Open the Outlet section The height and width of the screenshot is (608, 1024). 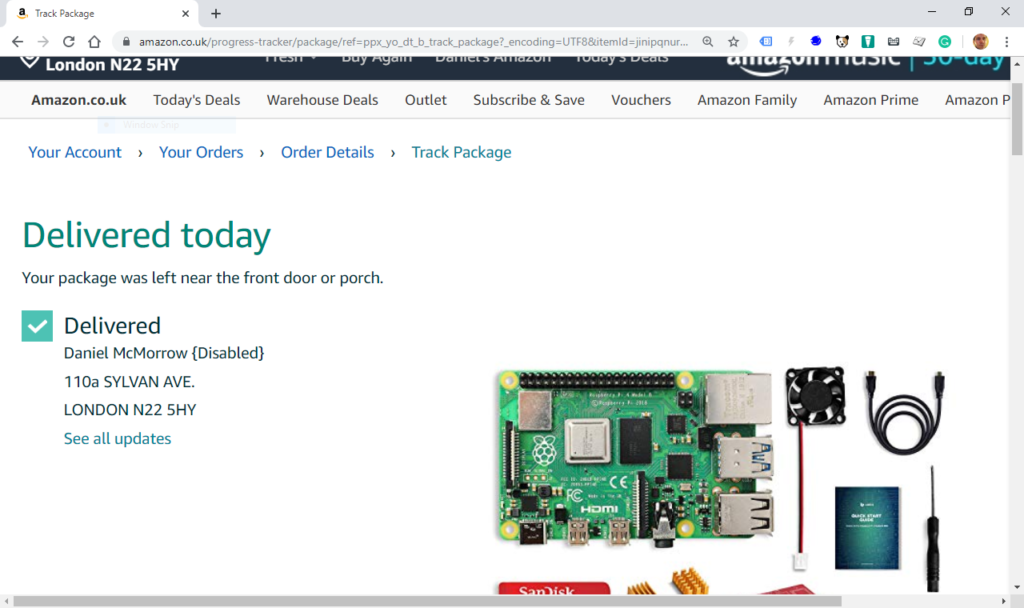click(426, 100)
